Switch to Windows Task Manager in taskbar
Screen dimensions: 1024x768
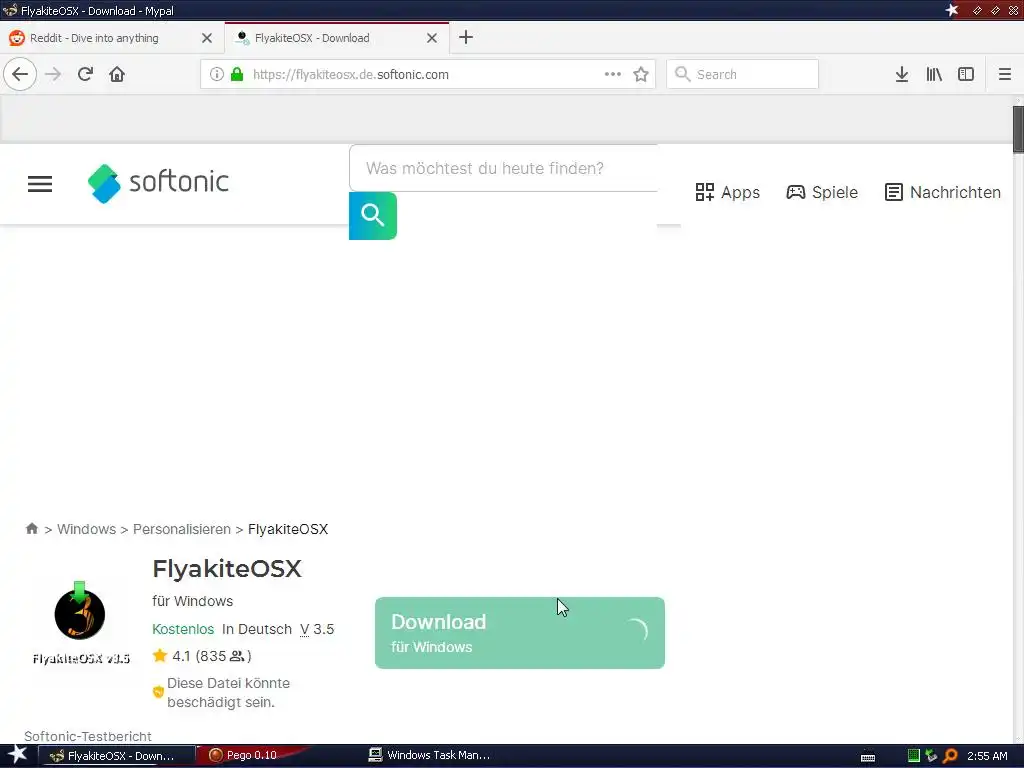[x=429, y=755]
